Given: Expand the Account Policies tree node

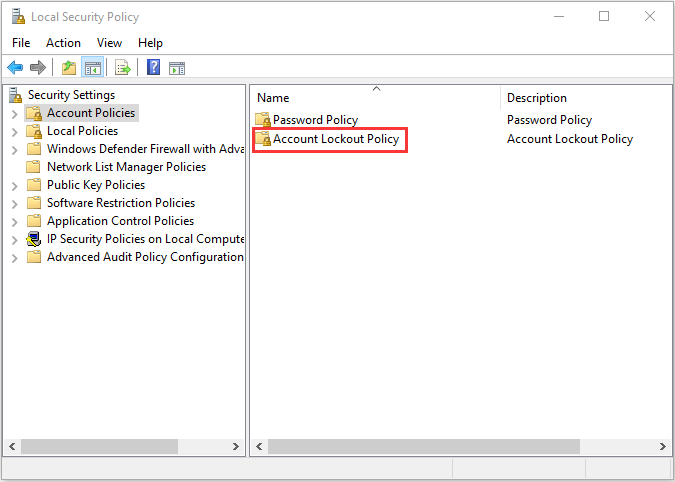Looking at the screenshot, I should click(x=15, y=114).
